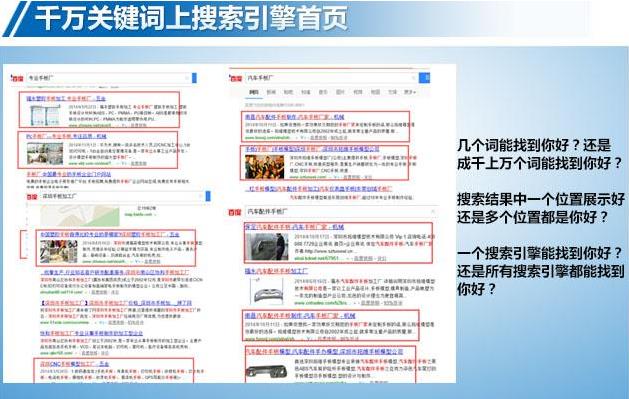The width and height of the screenshot is (629, 399).
Task: Clear the 汽车配件手板厂 search box with its X icon
Action: tap(433, 211)
